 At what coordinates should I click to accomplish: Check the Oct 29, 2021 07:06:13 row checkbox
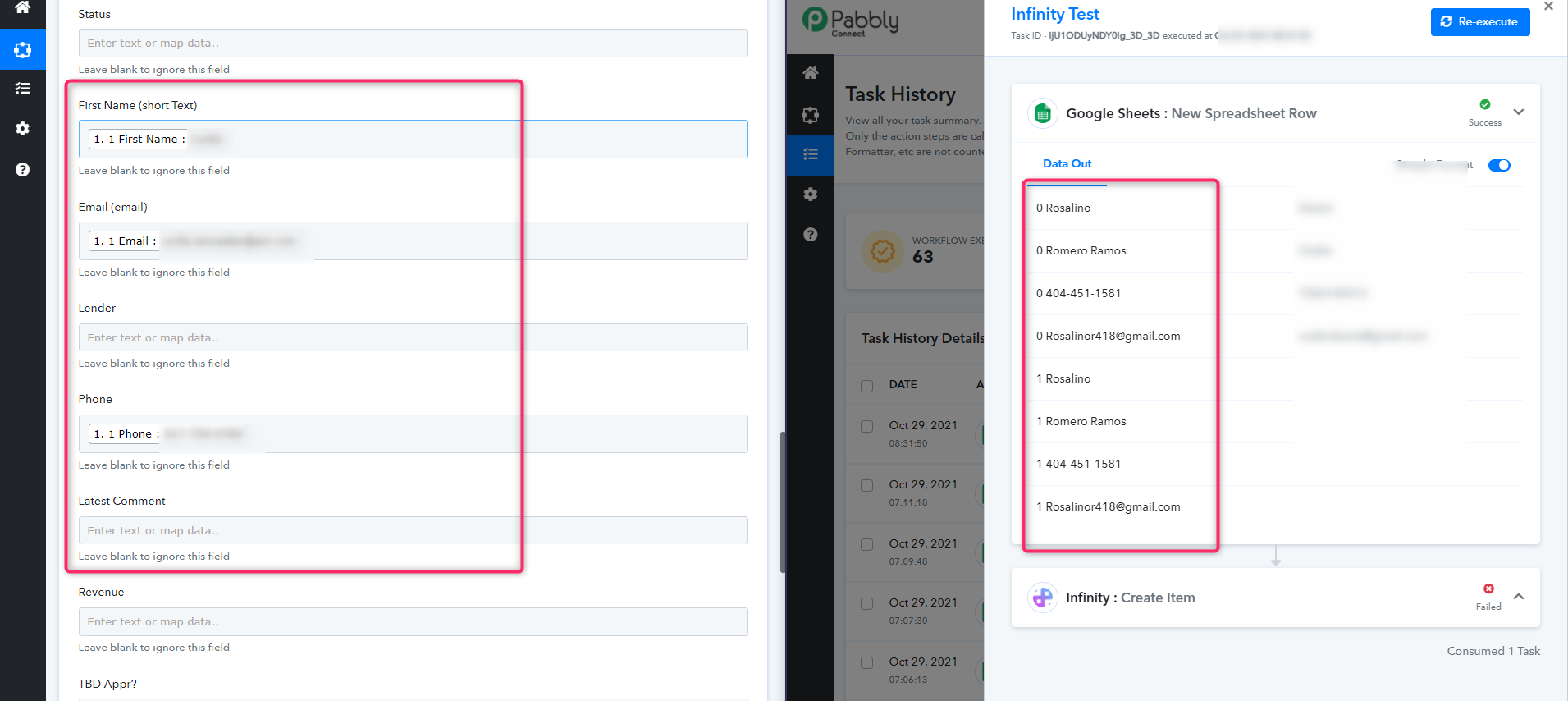[x=866, y=663]
